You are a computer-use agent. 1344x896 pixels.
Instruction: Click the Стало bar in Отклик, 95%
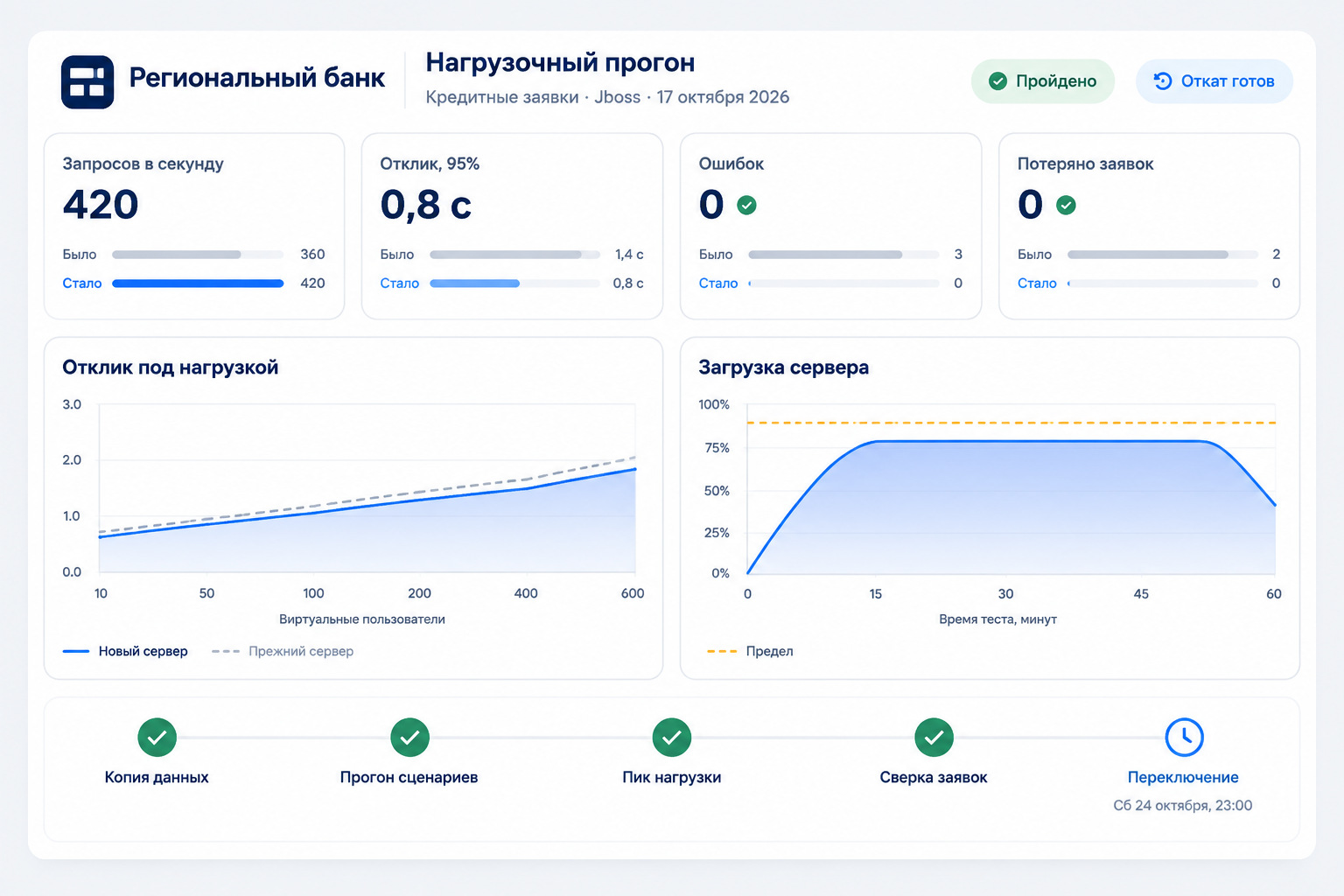[514, 283]
